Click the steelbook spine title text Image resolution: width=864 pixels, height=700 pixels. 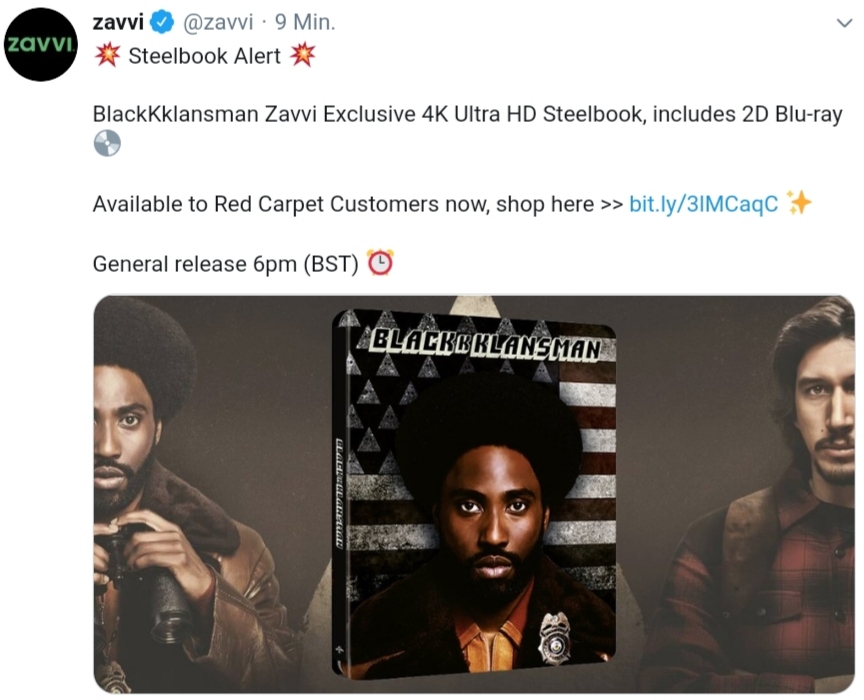[340, 494]
